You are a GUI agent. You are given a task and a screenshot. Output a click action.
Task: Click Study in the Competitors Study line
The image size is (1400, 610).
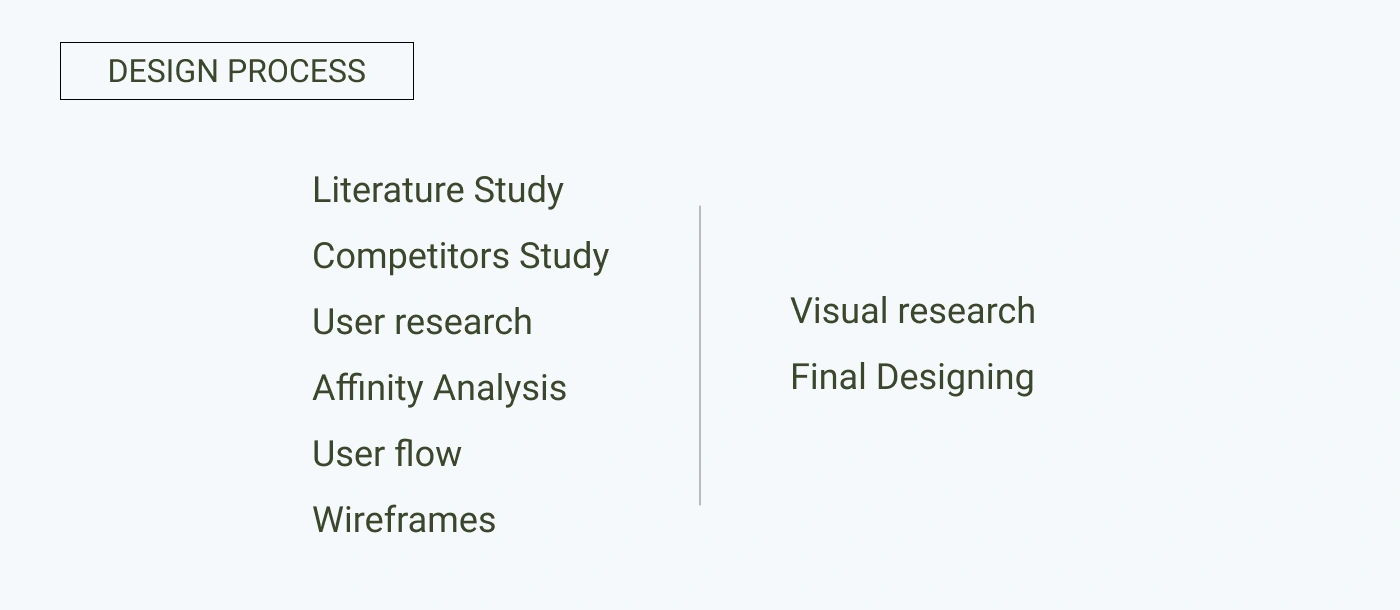pos(564,256)
